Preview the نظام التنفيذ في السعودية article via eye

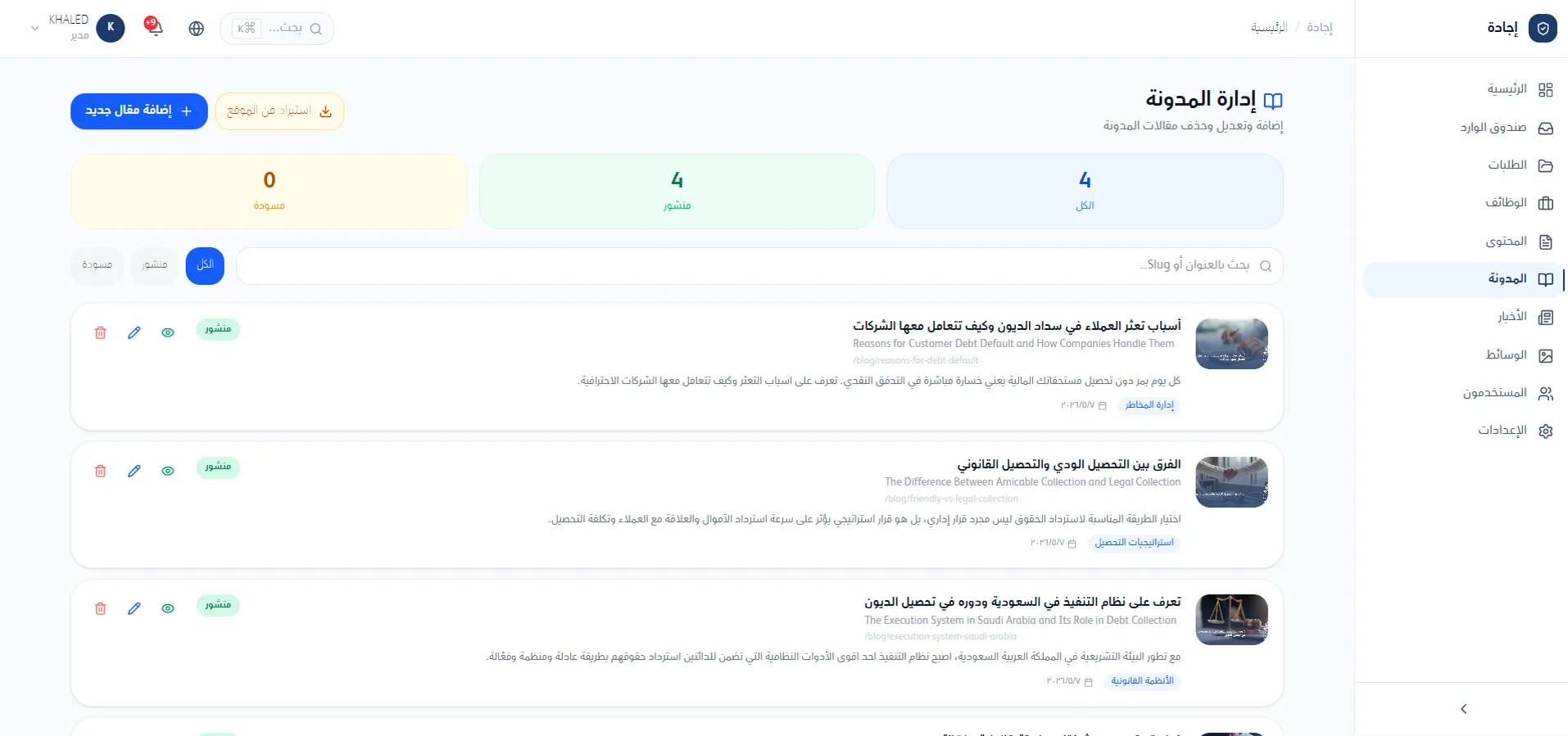[168, 608]
